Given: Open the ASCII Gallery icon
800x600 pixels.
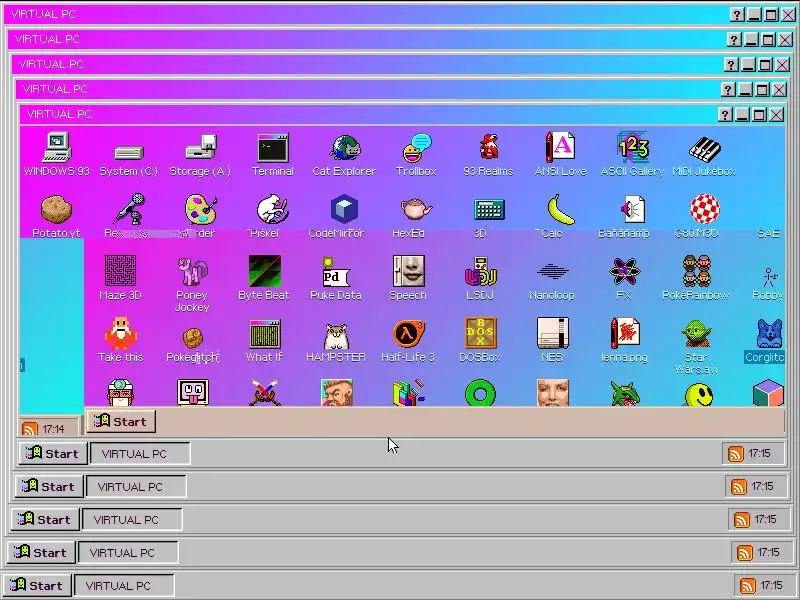Looking at the screenshot, I should pyautogui.click(x=633, y=147).
